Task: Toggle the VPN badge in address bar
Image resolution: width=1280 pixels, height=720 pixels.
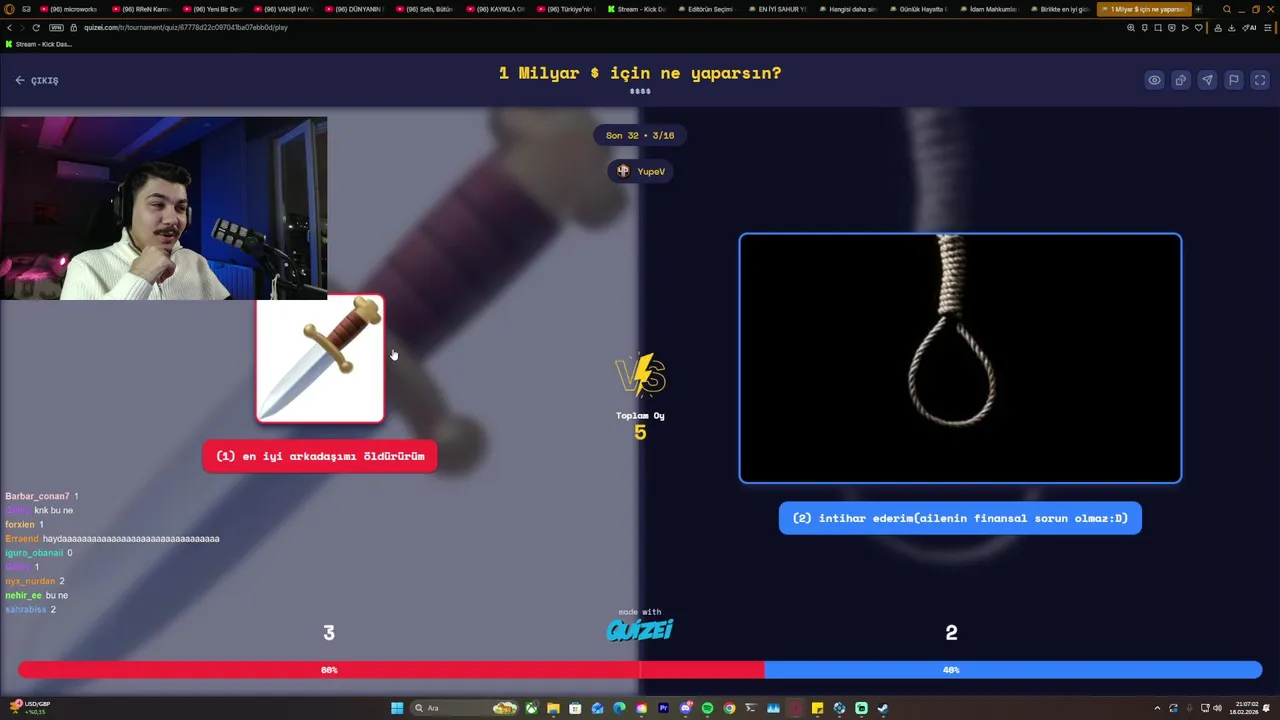Action: [x=56, y=27]
